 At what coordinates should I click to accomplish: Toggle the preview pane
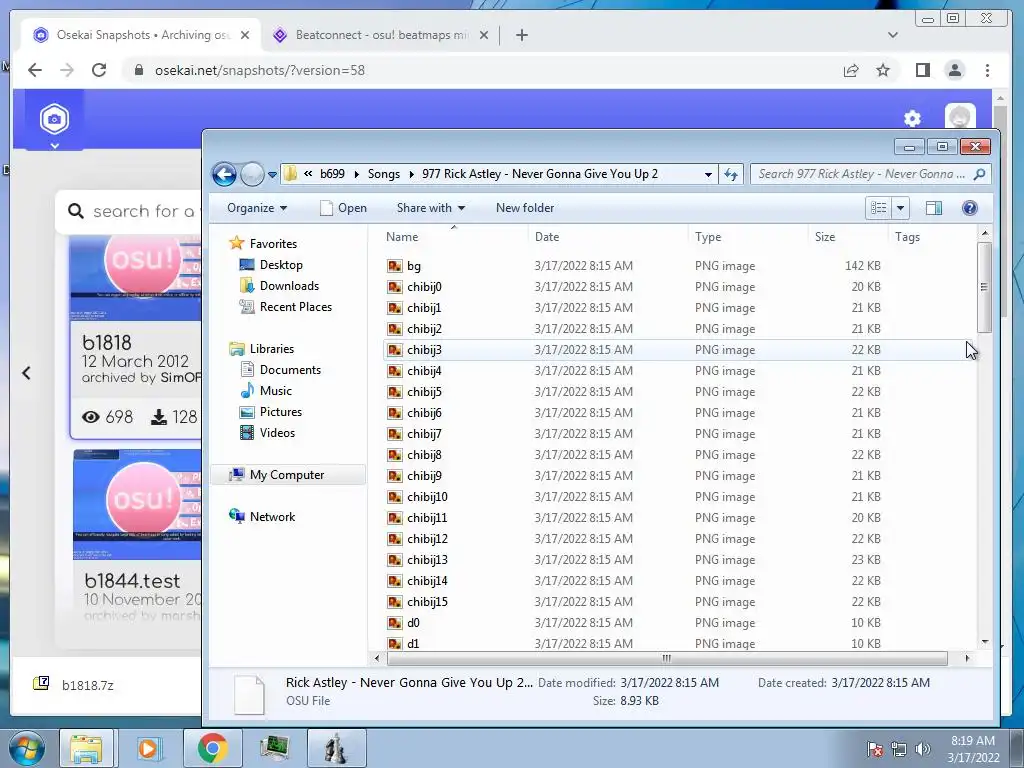coord(934,208)
